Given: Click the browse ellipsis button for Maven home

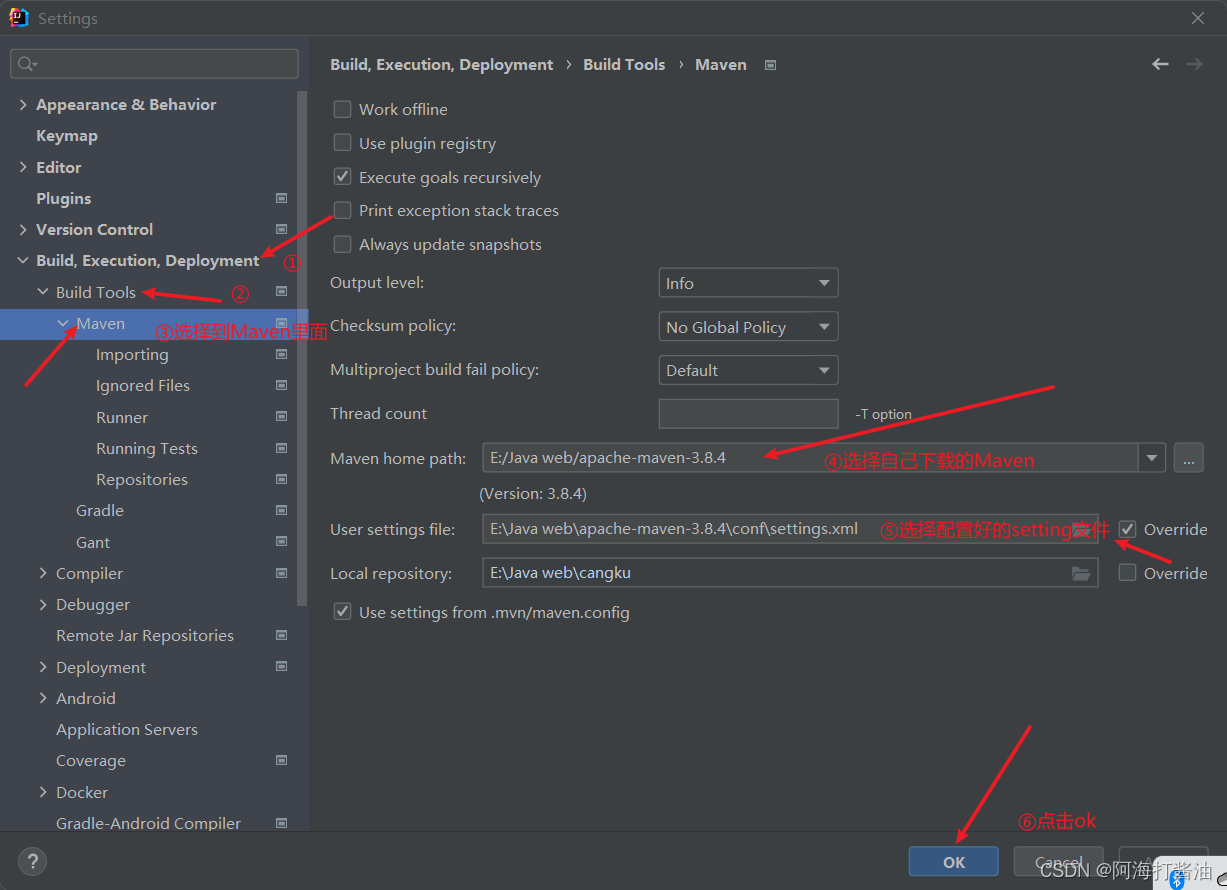Looking at the screenshot, I should tap(1188, 458).
